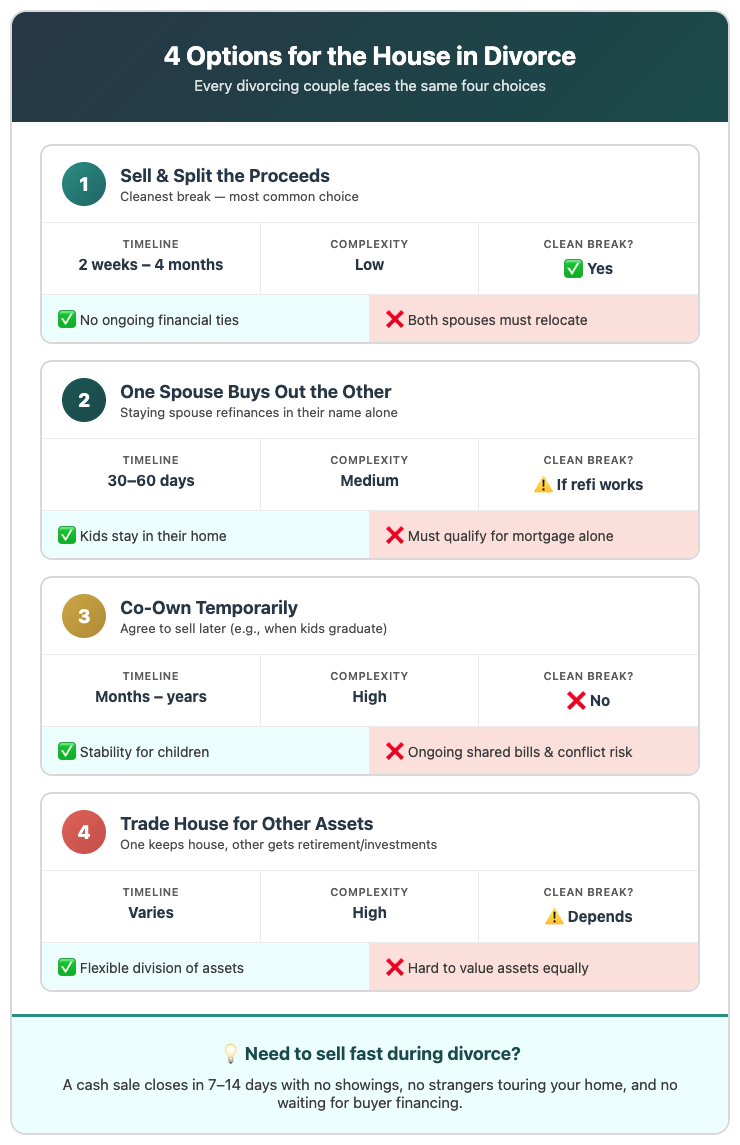Click checkmark for 'No ongoing financial ties'
Viewport: 740px width, 1145px height.
tap(67, 320)
